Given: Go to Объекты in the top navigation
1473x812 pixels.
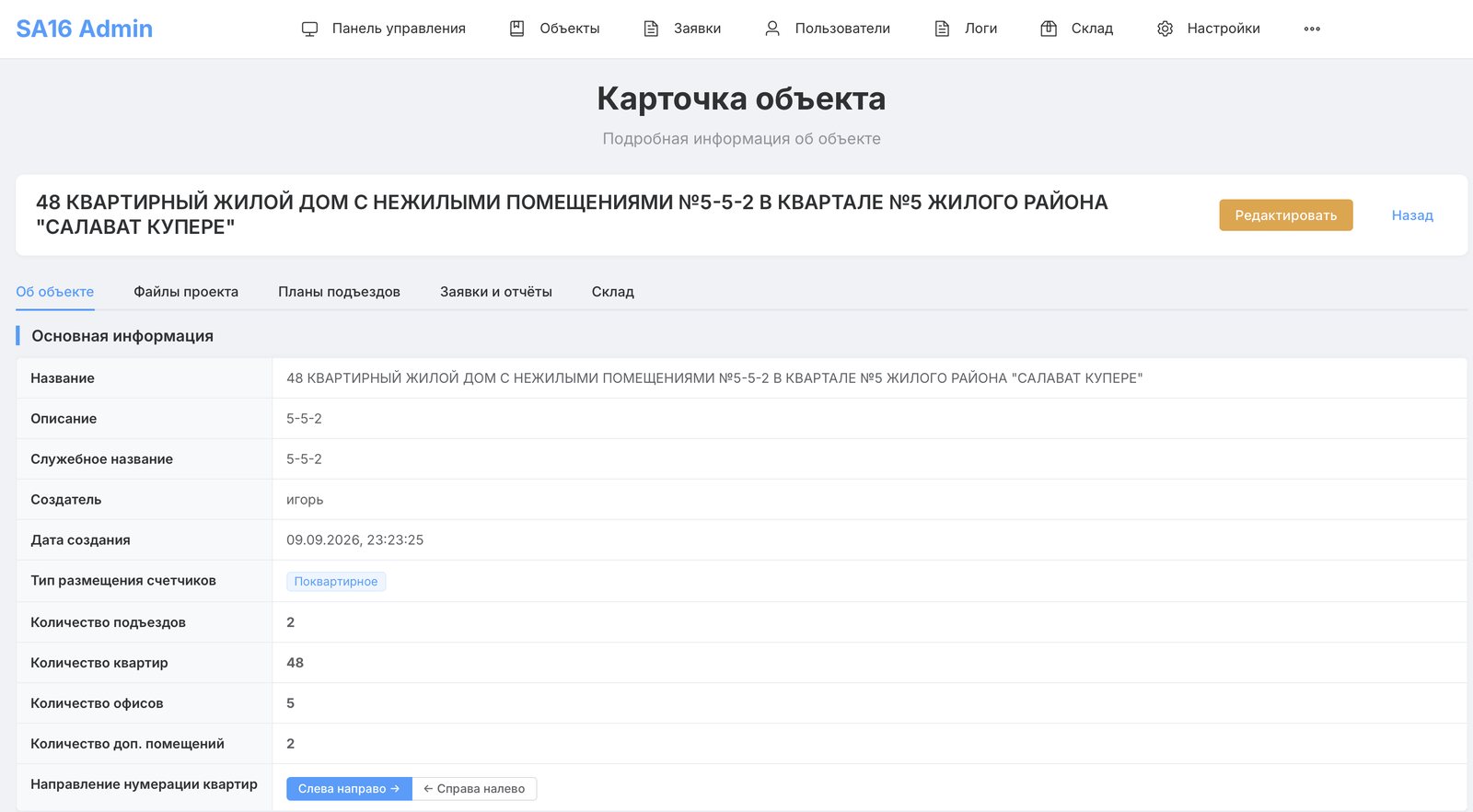Looking at the screenshot, I should click(x=570, y=29).
